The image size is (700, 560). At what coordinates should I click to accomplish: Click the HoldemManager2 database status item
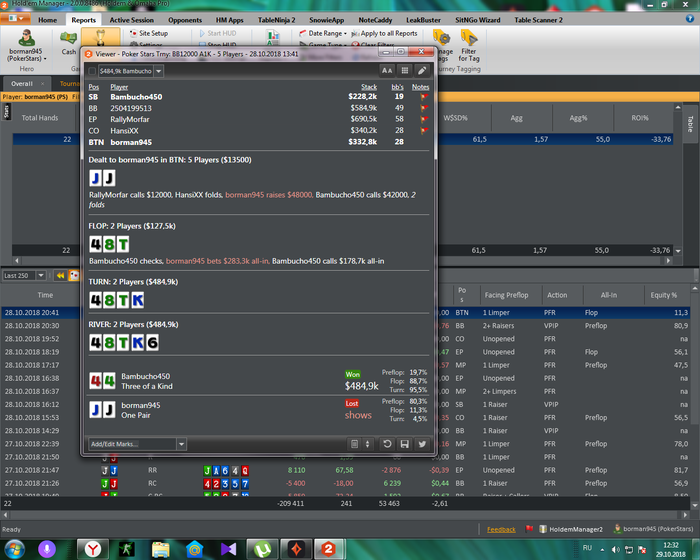click(x=571, y=529)
